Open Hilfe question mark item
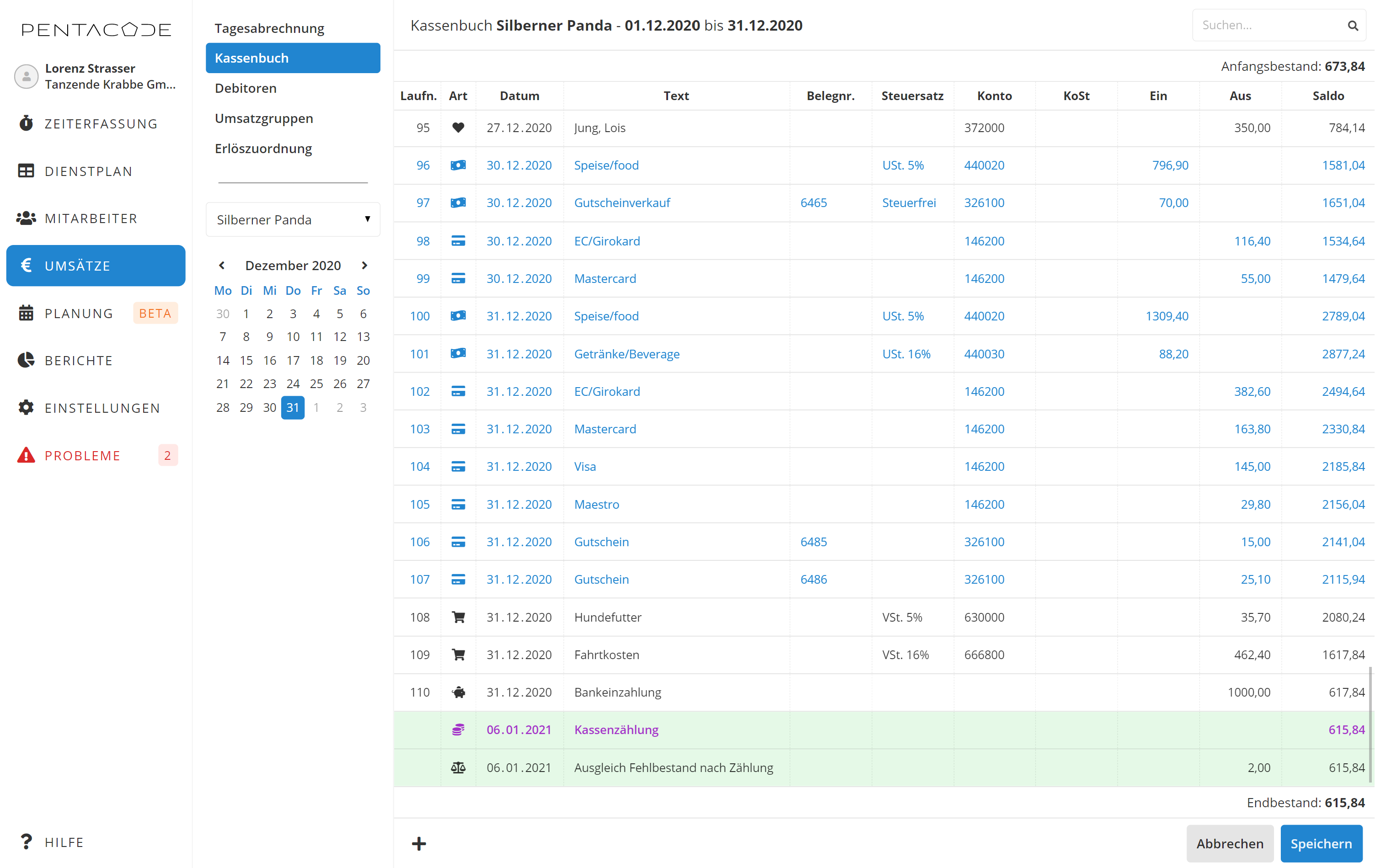Viewport: 1375px width, 868px height. coord(64,842)
